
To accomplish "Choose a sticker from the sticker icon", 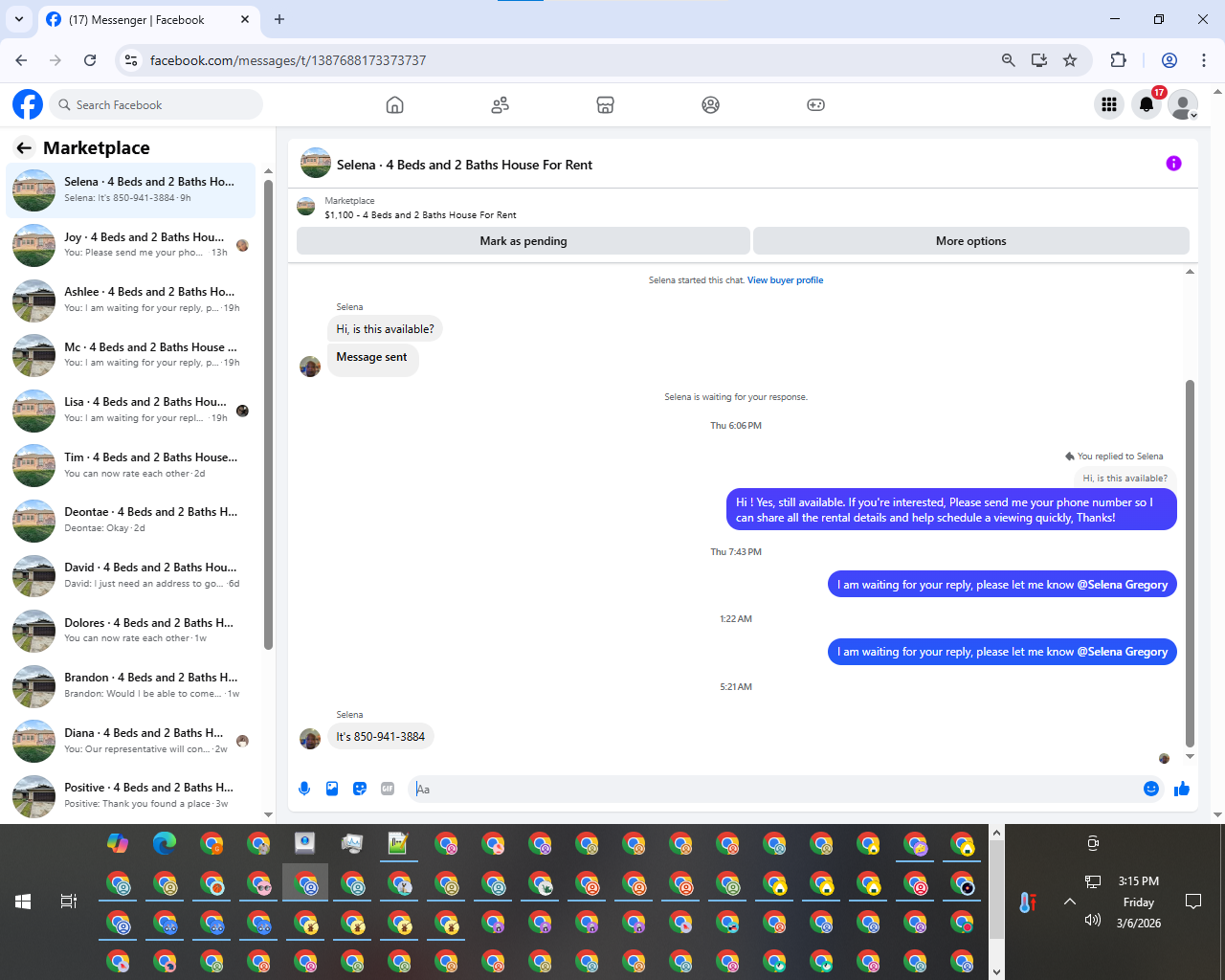I will pos(360,789).
